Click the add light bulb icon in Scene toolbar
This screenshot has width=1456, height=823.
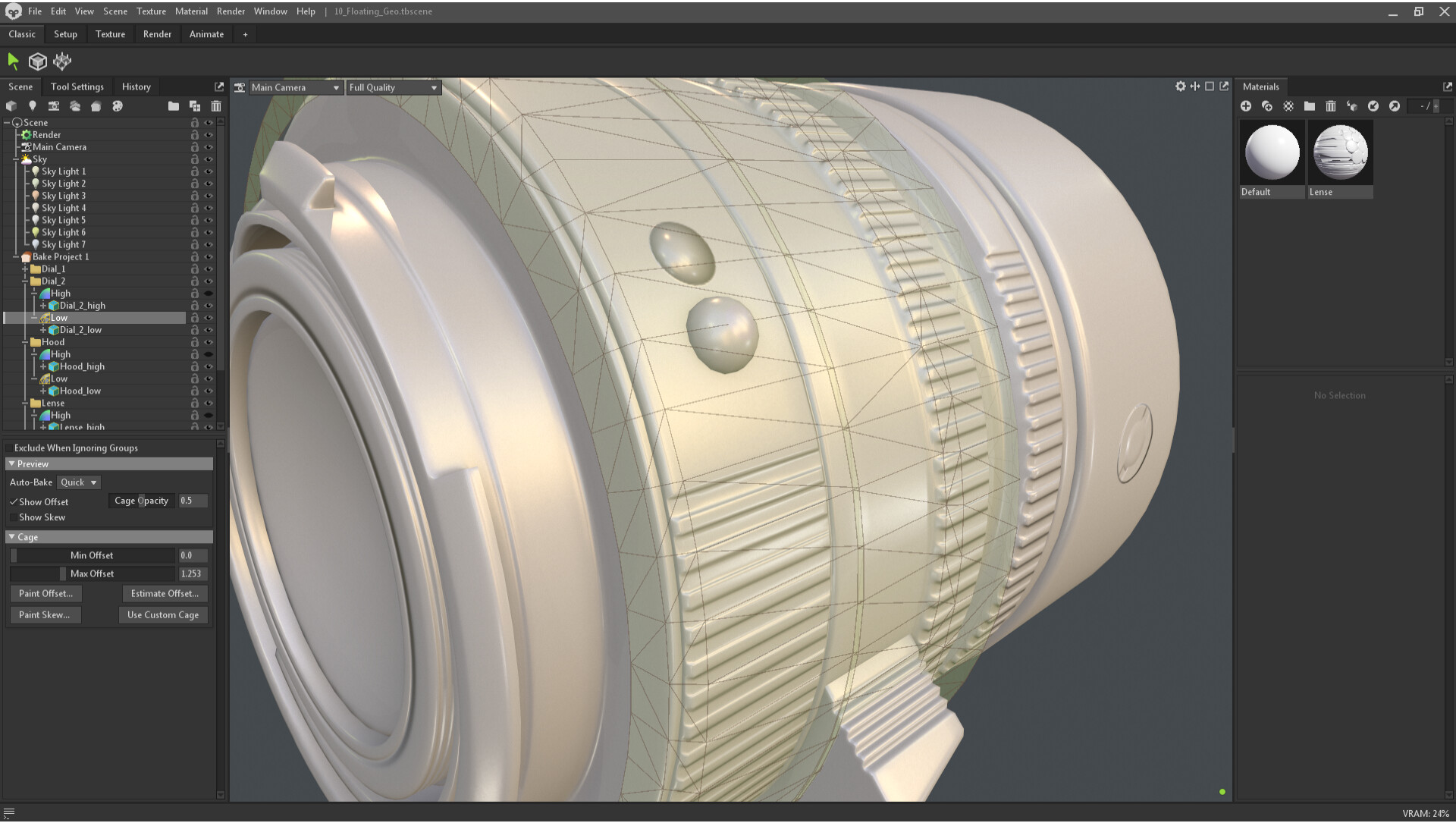click(33, 106)
